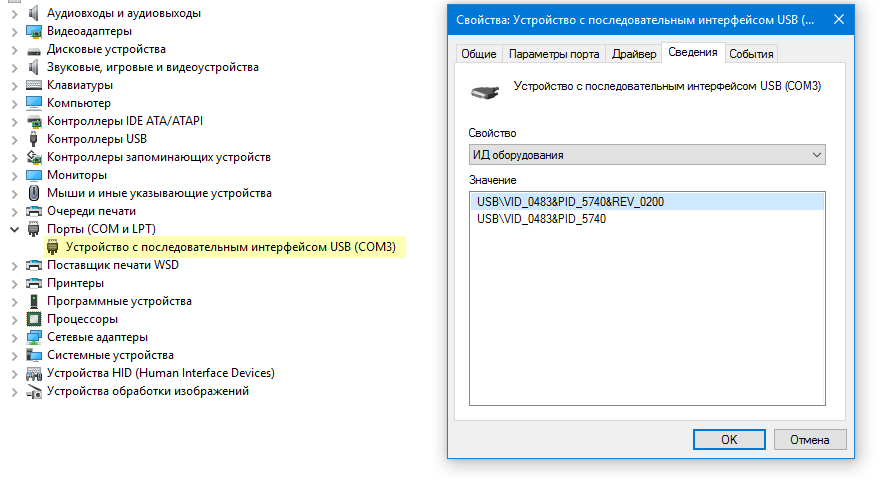Click the Процессоры processor icon
The image size is (888, 502).
(34, 319)
